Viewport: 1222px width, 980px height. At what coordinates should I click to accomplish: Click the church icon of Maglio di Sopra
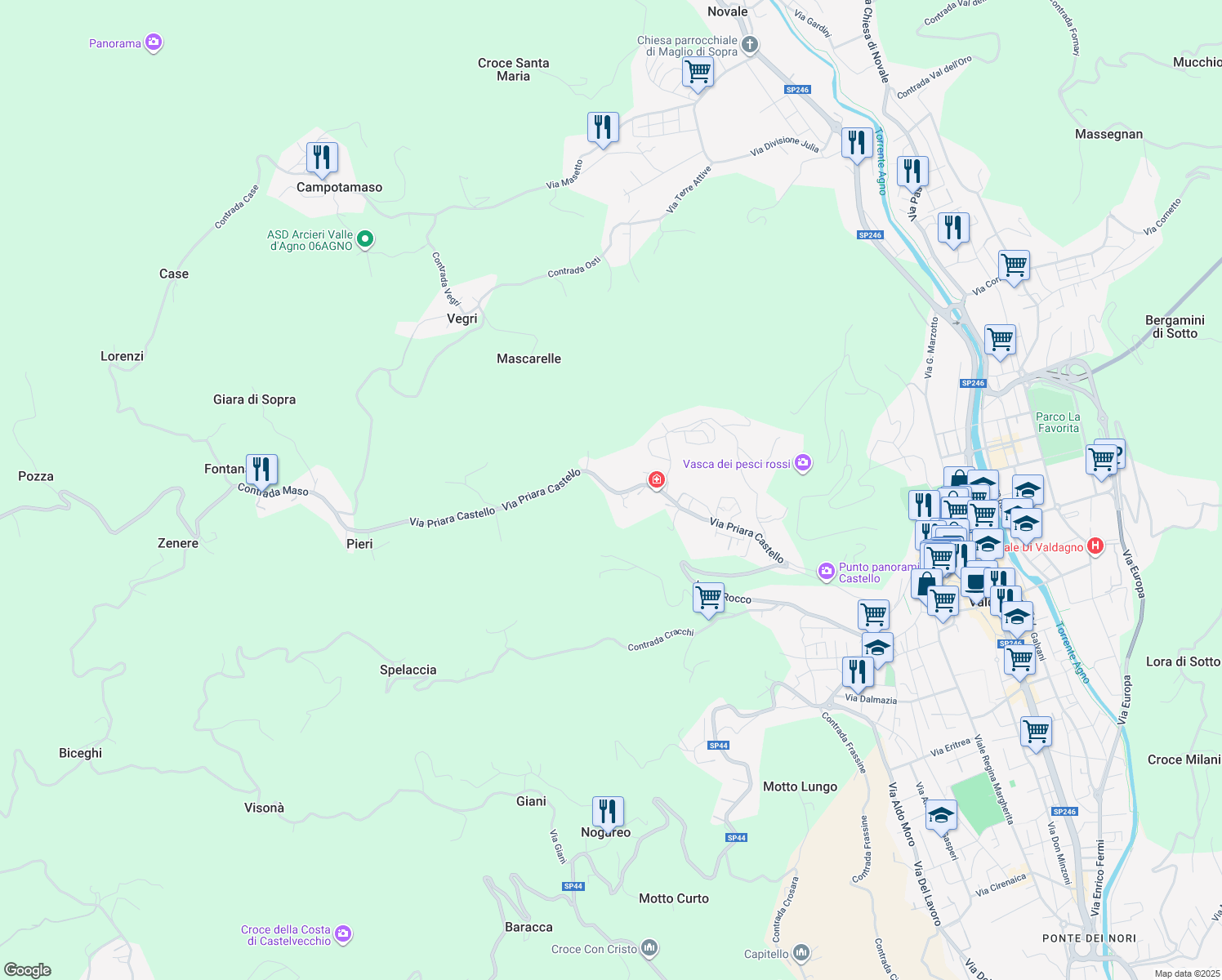(749, 45)
